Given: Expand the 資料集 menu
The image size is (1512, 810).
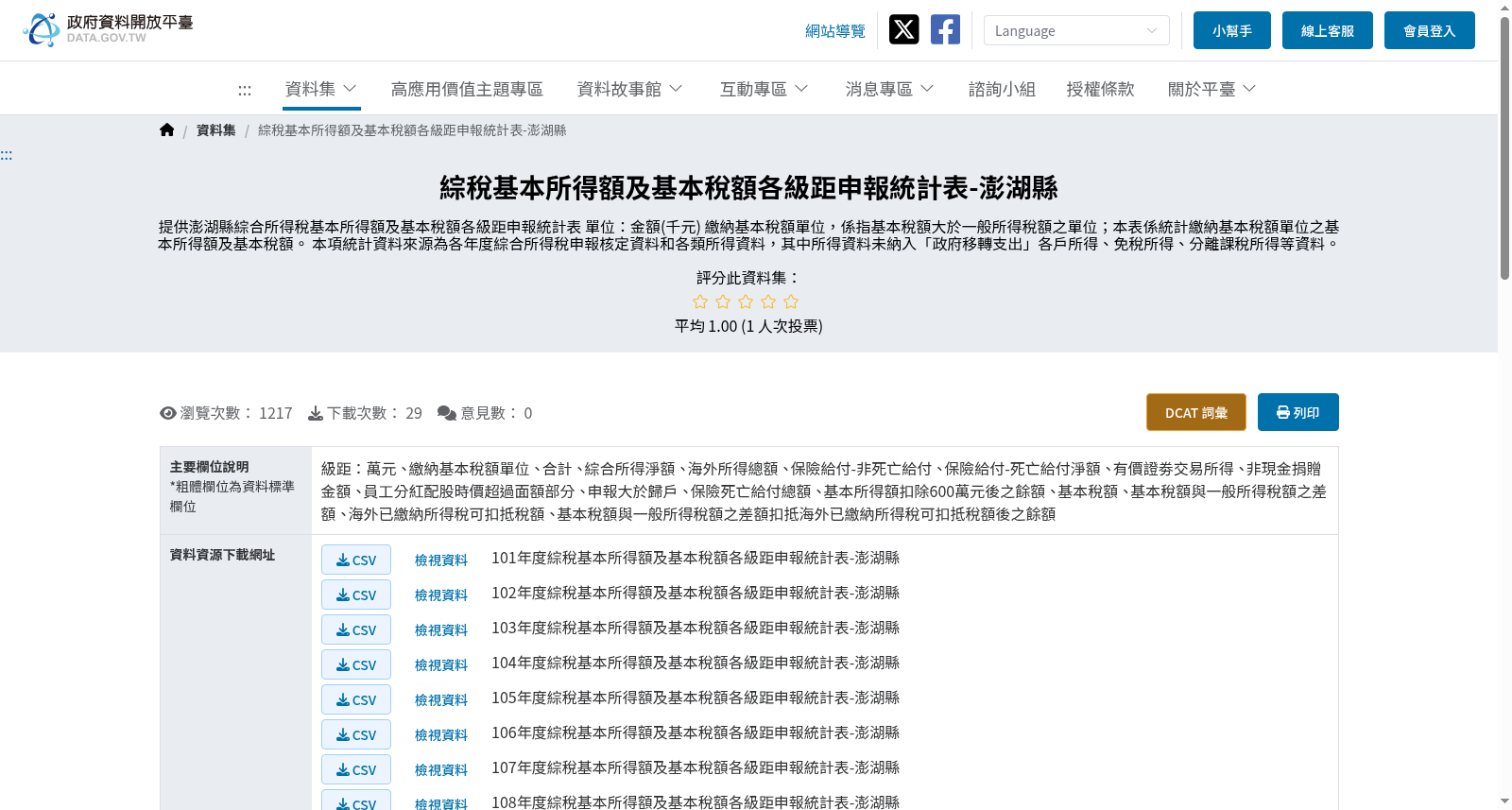Looking at the screenshot, I should click(x=321, y=89).
